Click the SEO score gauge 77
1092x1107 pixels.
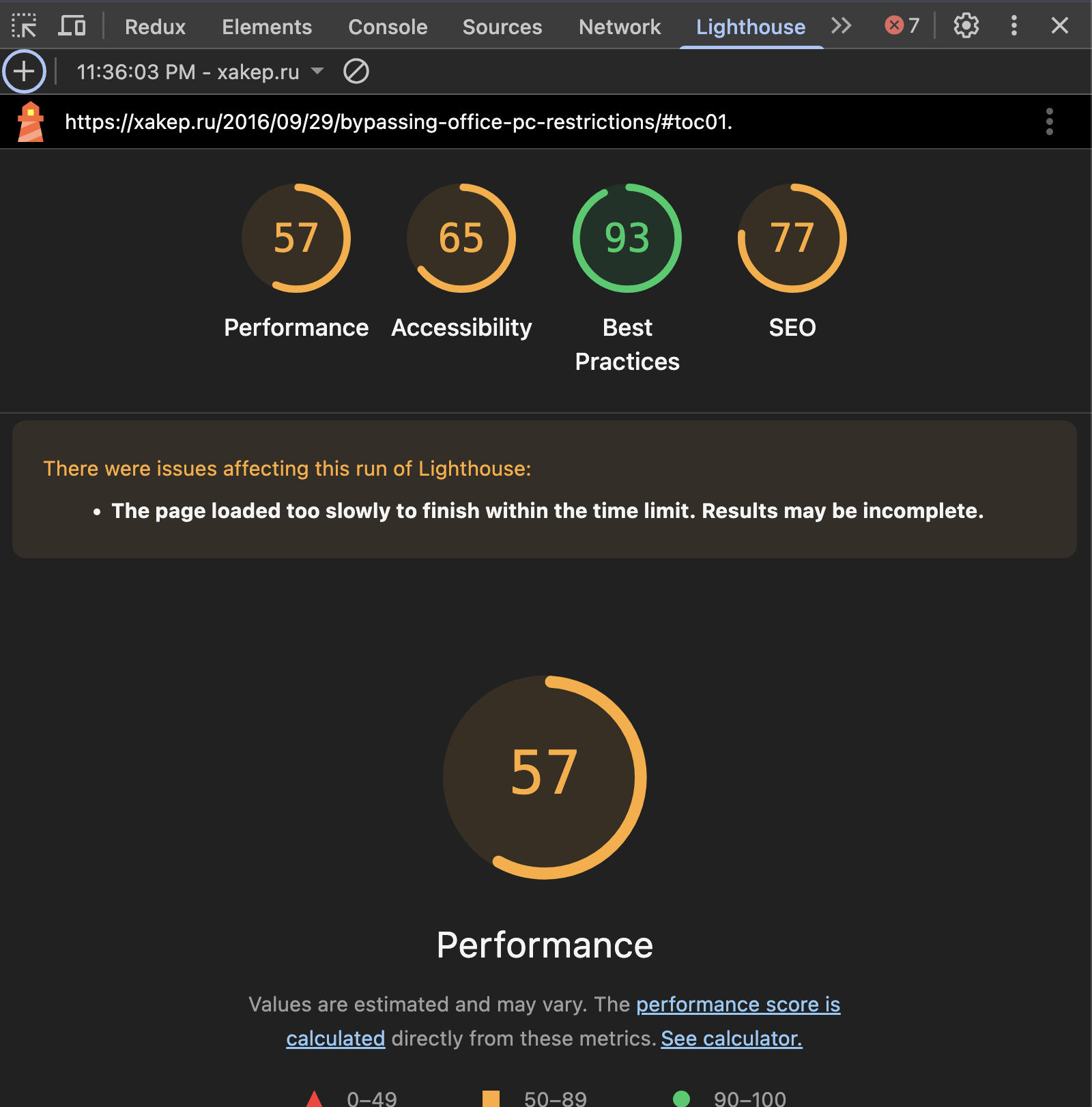(x=792, y=238)
